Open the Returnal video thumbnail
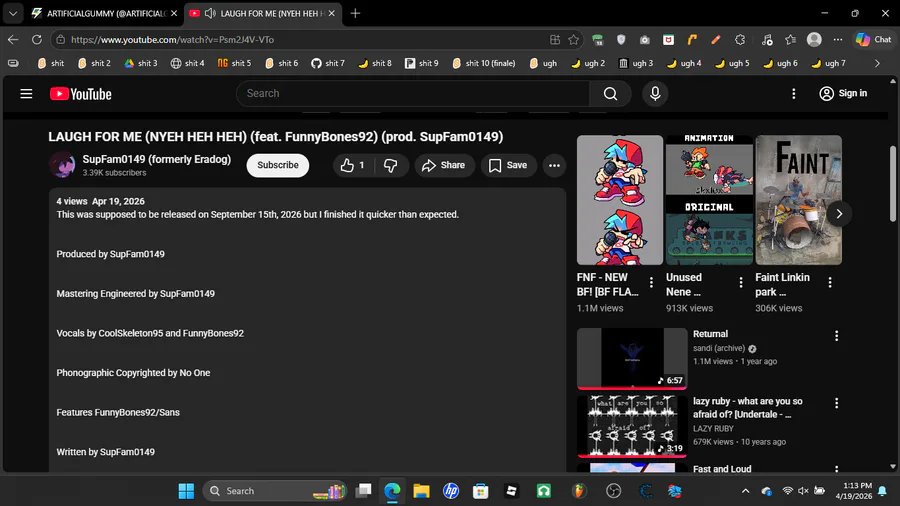 [x=632, y=359]
